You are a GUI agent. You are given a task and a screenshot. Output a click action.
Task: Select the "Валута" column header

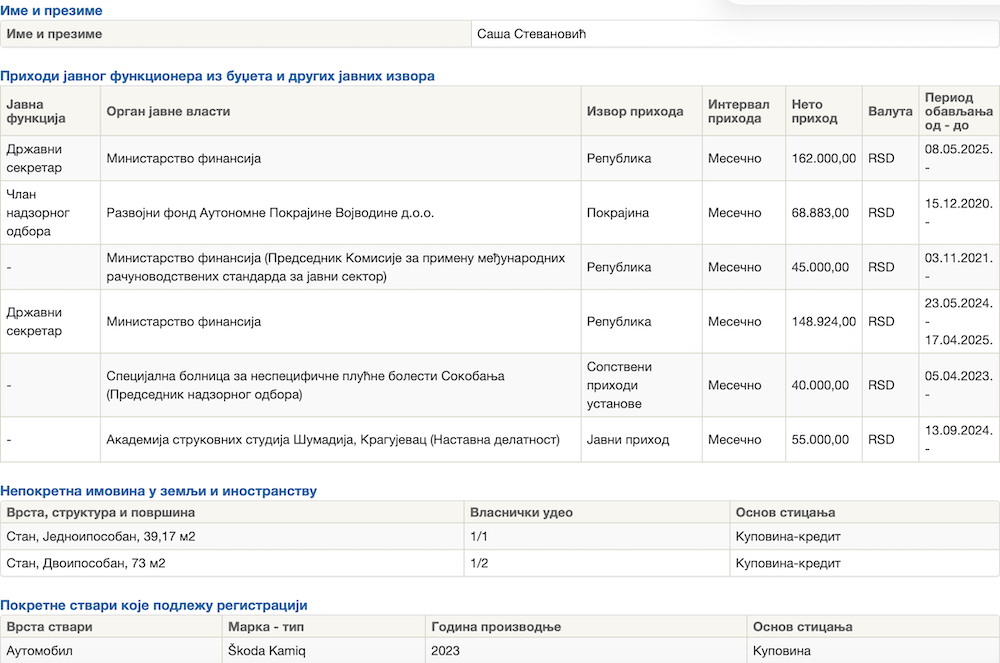[890, 111]
